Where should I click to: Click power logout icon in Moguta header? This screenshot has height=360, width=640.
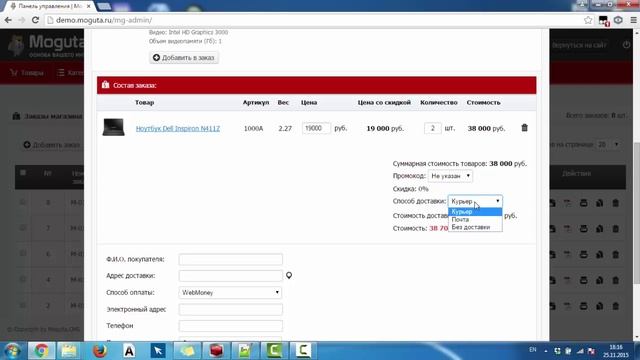[627, 45]
